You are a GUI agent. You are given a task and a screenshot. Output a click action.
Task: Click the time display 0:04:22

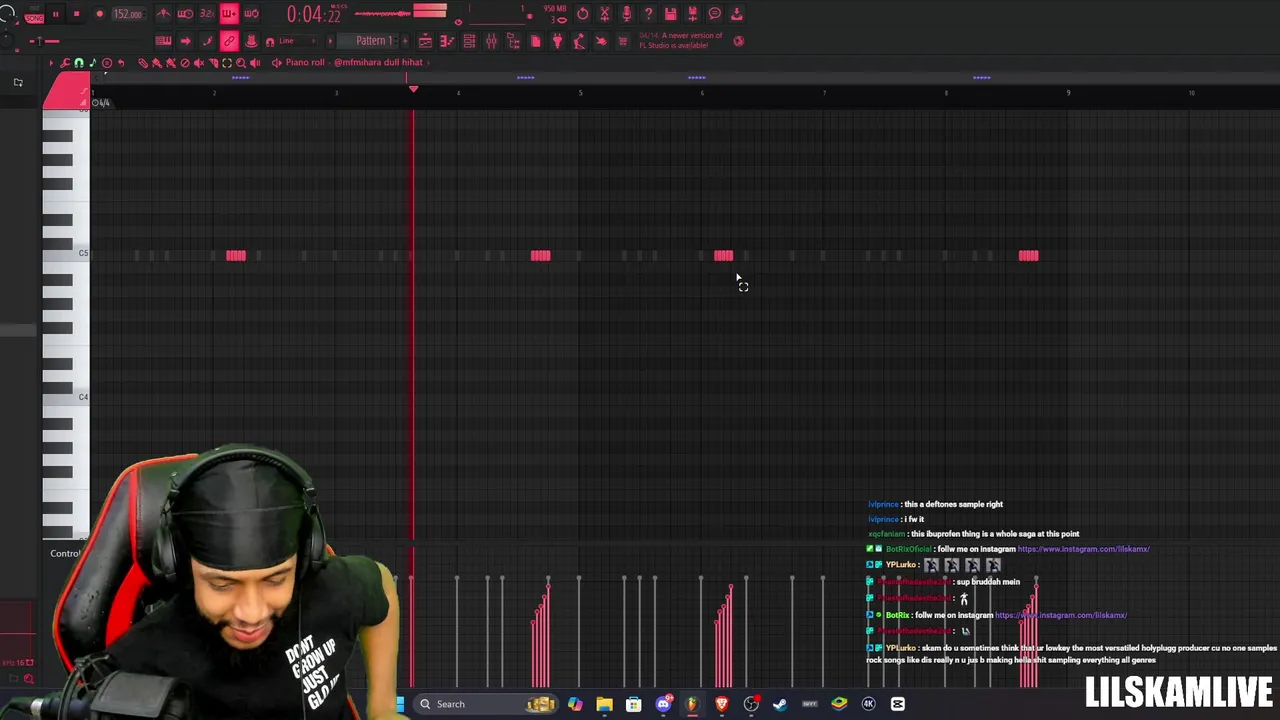(x=316, y=14)
